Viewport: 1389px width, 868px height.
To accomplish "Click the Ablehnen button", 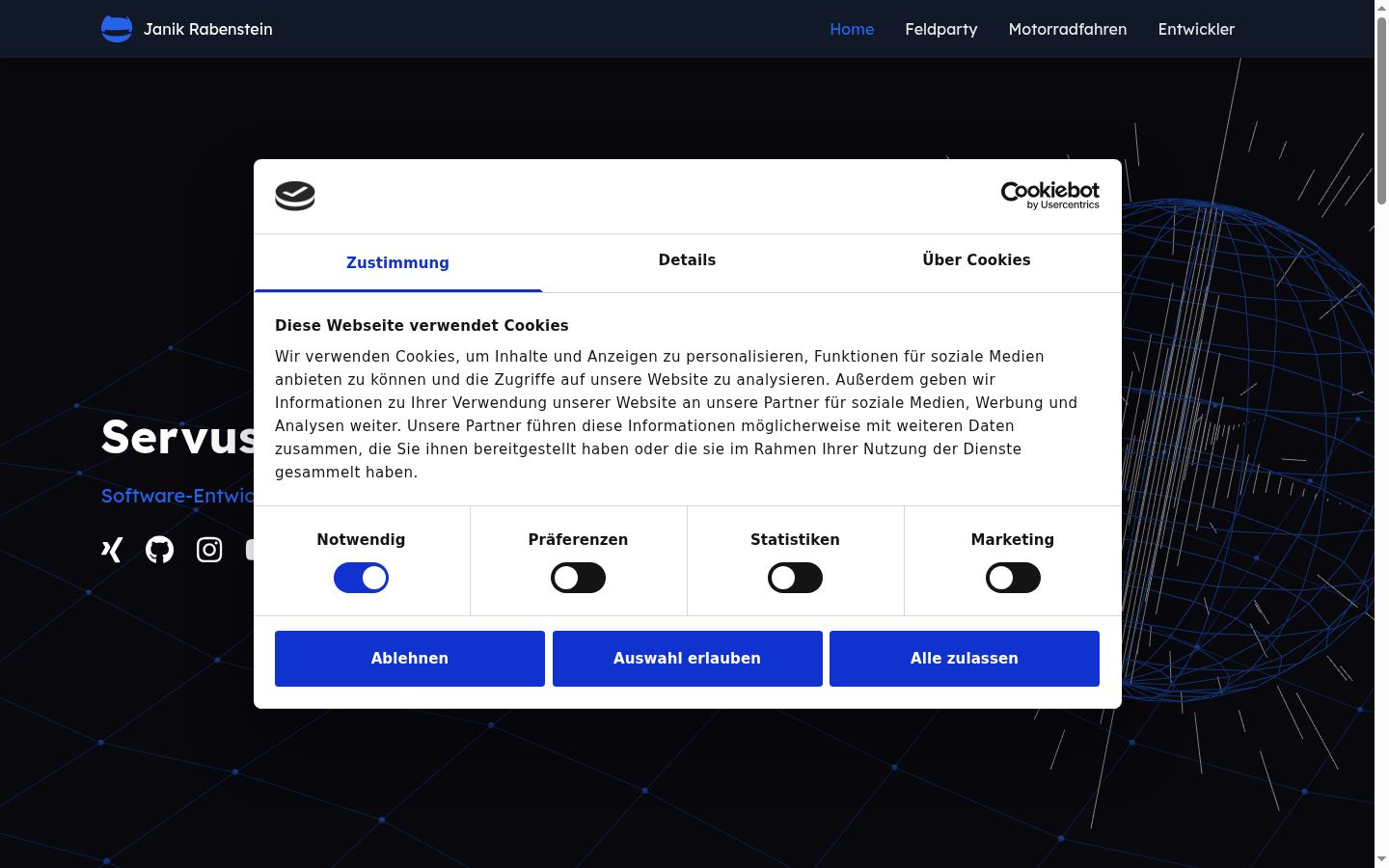I will pyautogui.click(x=410, y=659).
